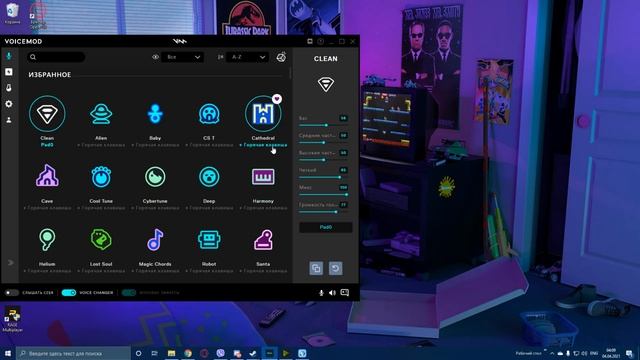Open the Windows notification center
Screen dimensions: 640x360
click(629, 353)
